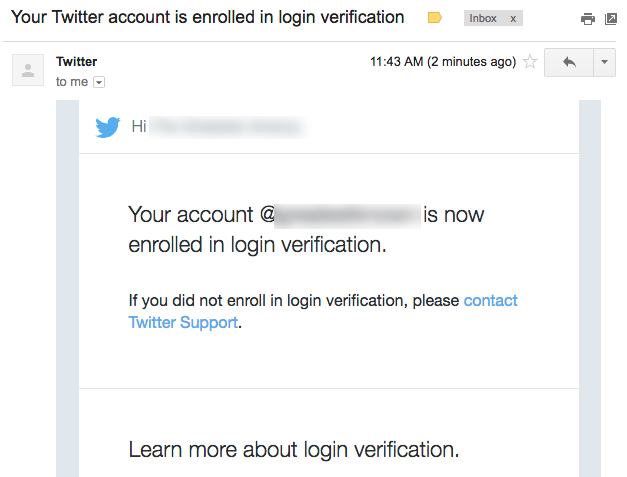Screen dimensions: 627x477
Task: Print this email using the printer icon
Action: click(587, 19)
